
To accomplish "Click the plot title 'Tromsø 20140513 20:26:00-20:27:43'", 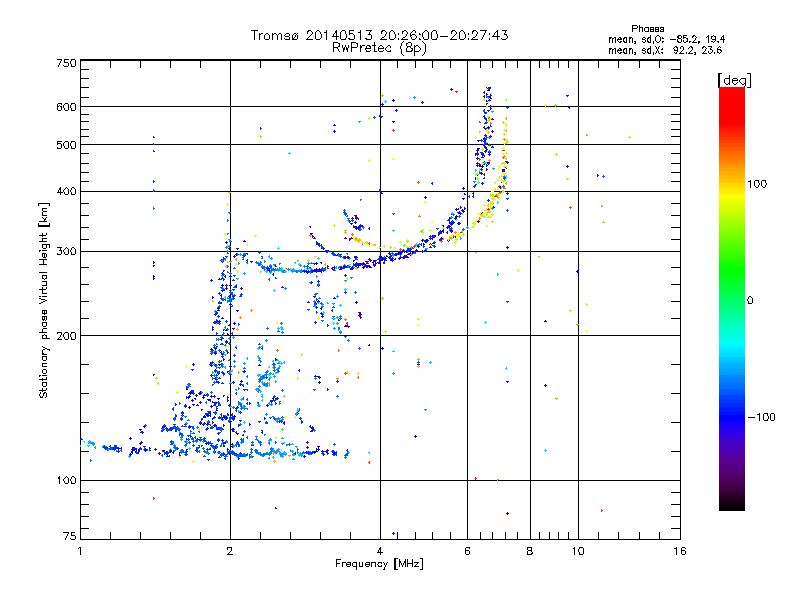I will (379, 35).
